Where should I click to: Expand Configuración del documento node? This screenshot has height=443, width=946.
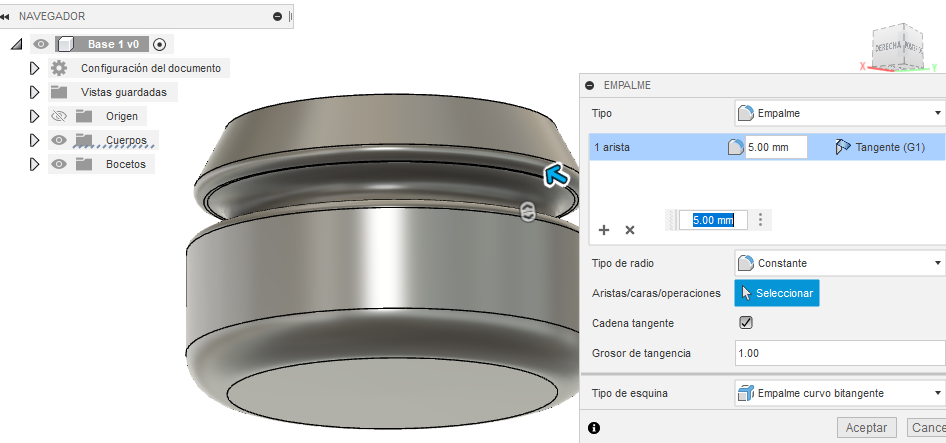(x=34, y=68)
